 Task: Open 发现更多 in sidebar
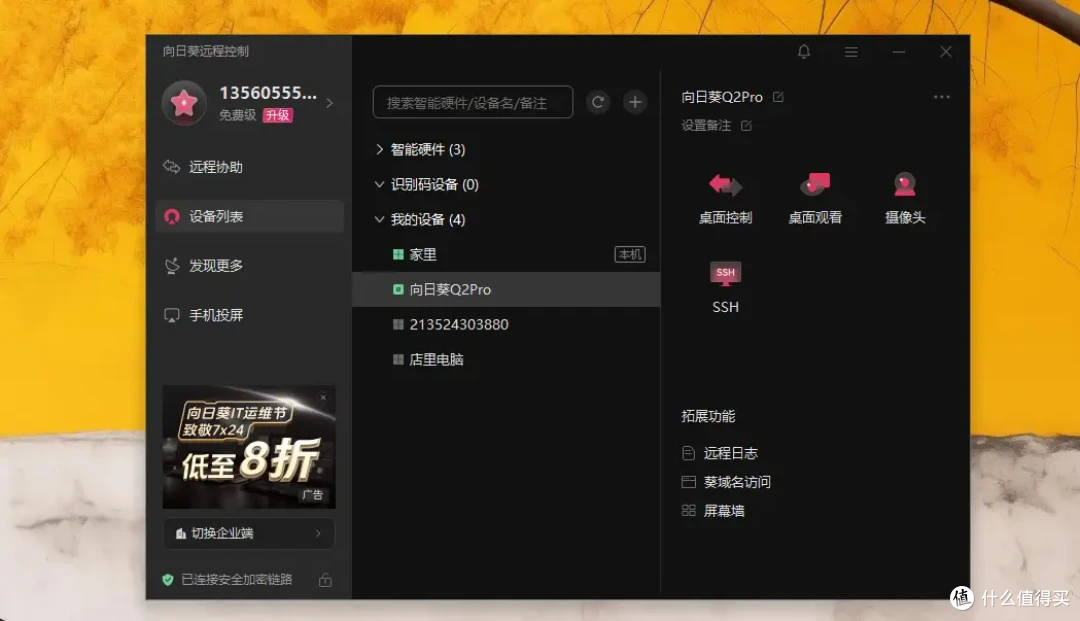point(249,266)
